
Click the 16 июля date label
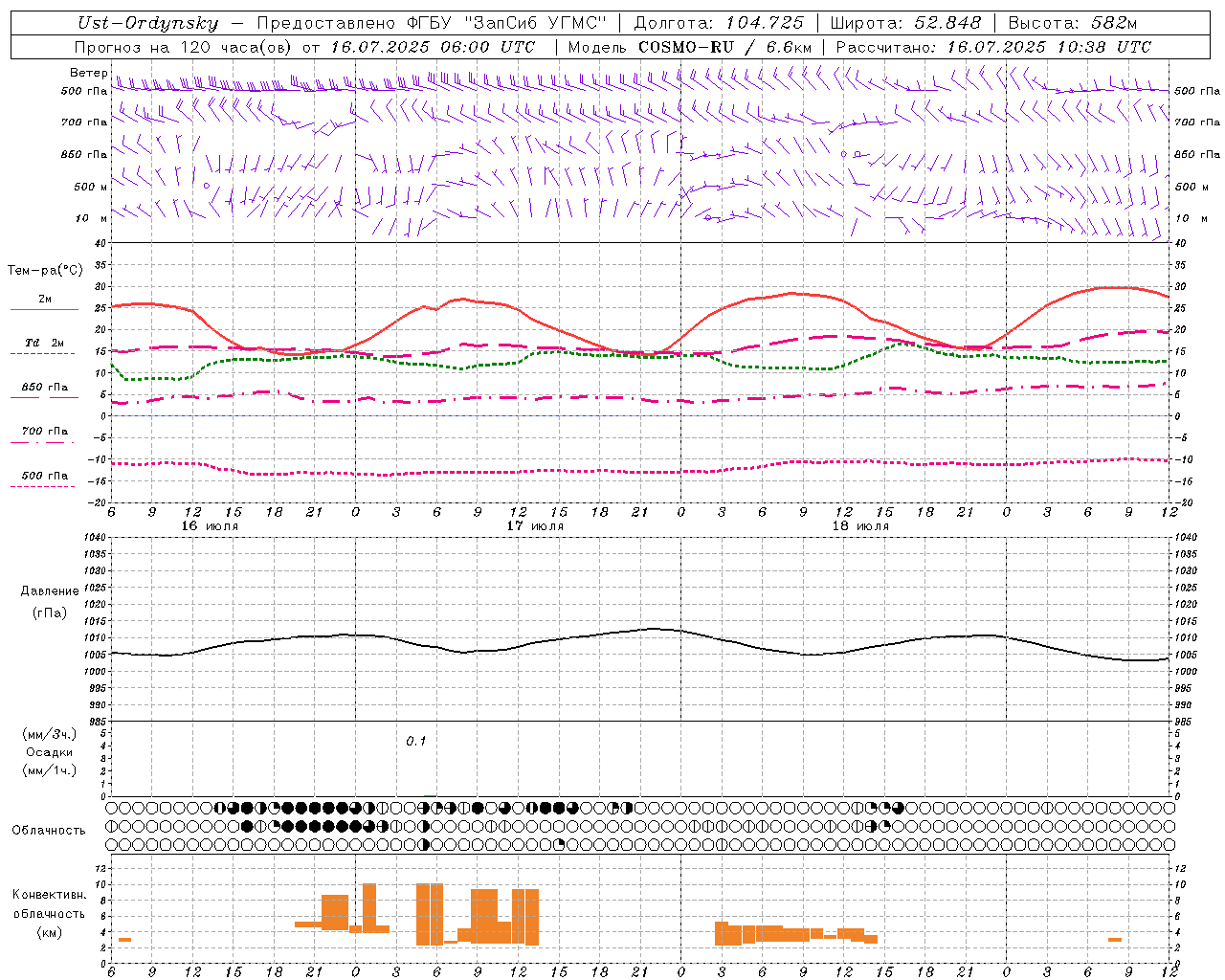[x=210, y=525]
